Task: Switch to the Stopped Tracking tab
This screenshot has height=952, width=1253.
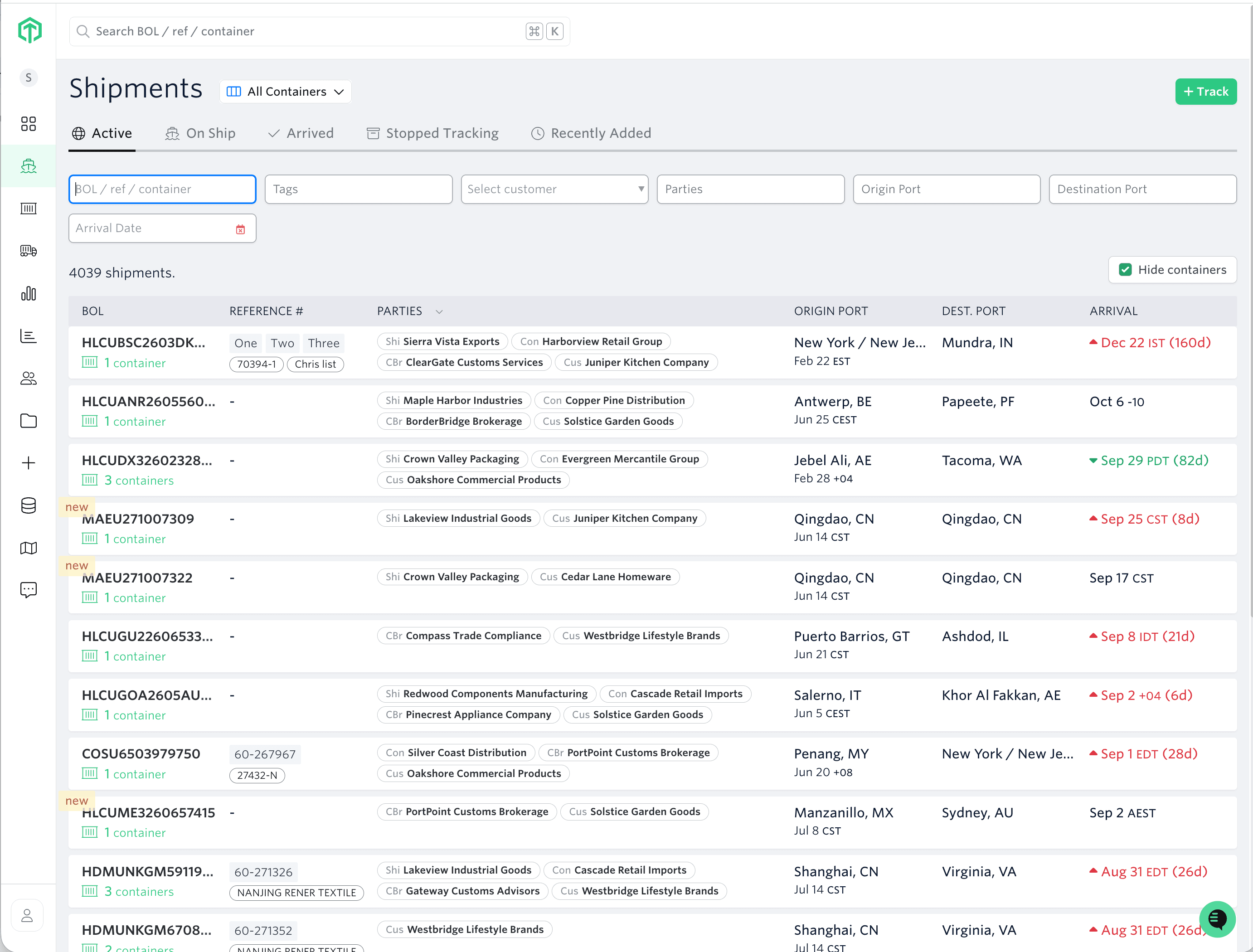Action: (433, 133)
